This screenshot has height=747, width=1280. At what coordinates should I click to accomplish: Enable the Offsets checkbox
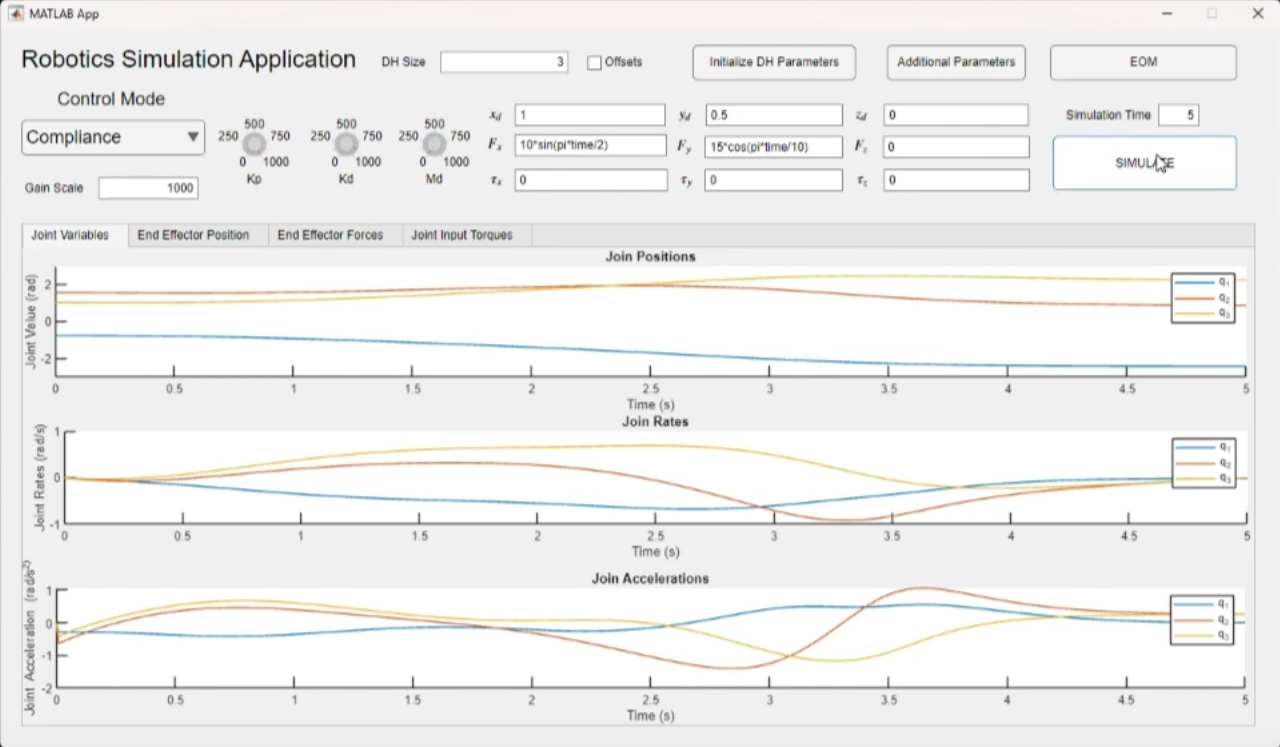(594, 62)
